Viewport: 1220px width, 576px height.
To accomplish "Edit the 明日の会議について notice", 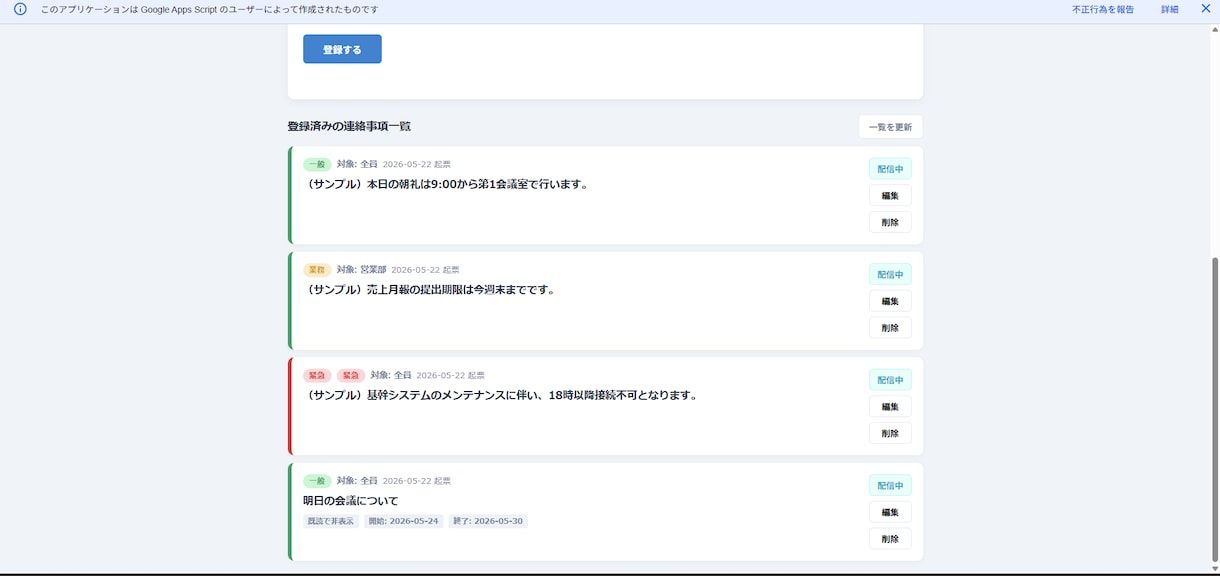I will pos(890,512).
